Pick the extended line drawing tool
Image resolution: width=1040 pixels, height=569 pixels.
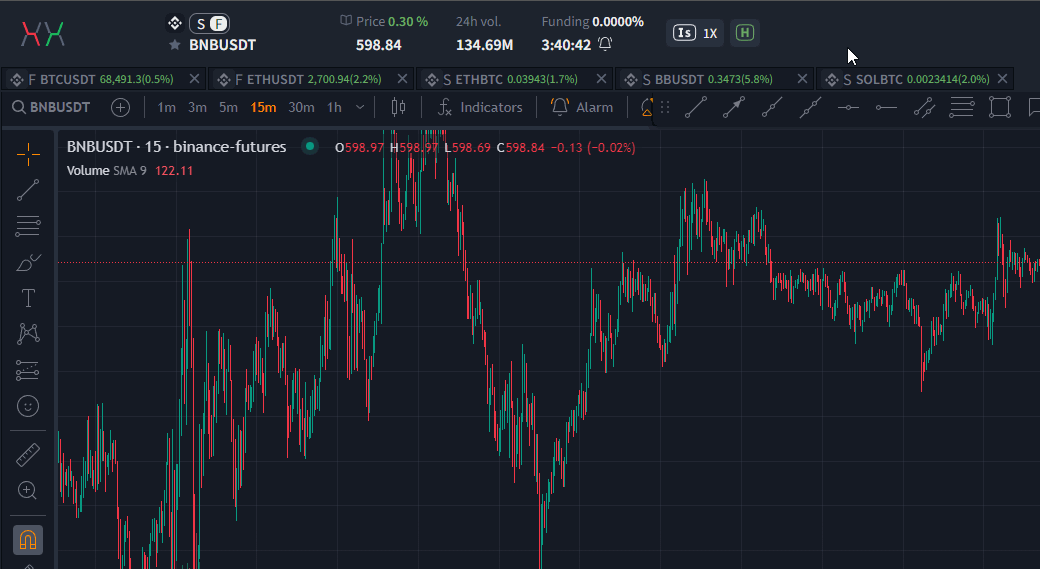coord(810,107)
